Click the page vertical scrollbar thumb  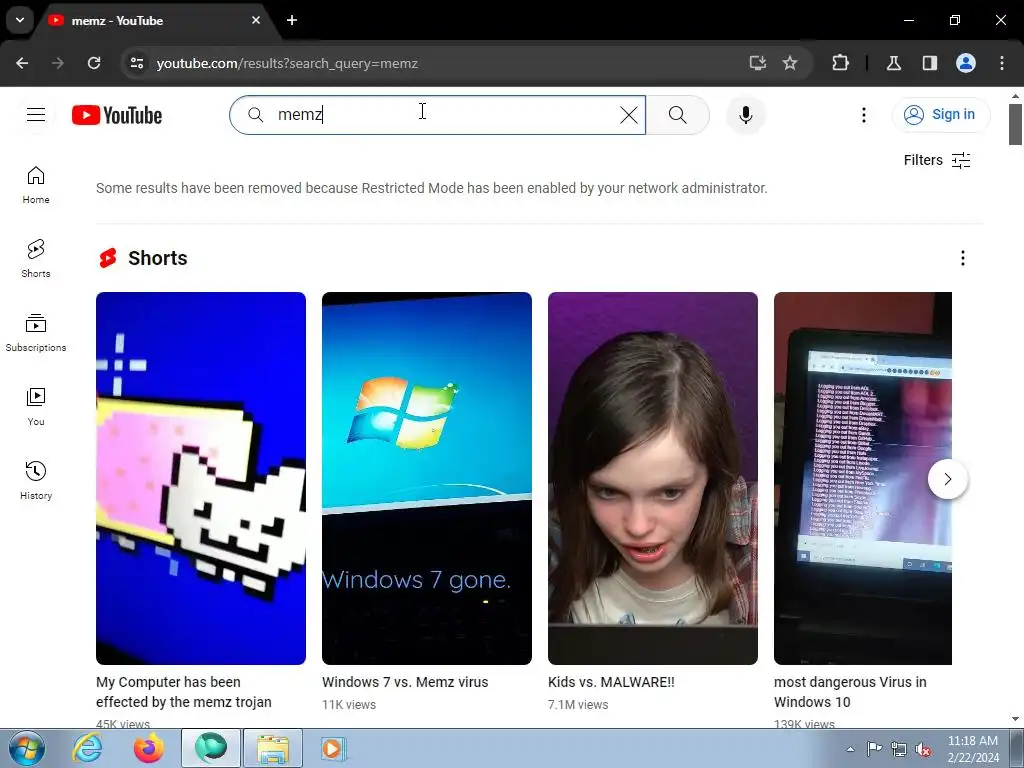(x=1016, y=124)
